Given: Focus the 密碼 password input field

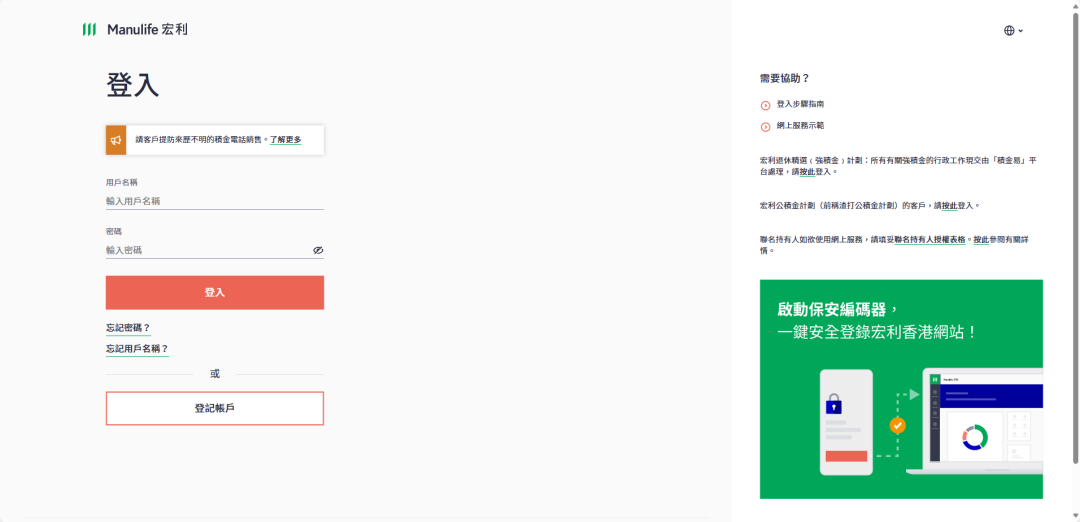Looking at the screenshot, I should 206,250.
